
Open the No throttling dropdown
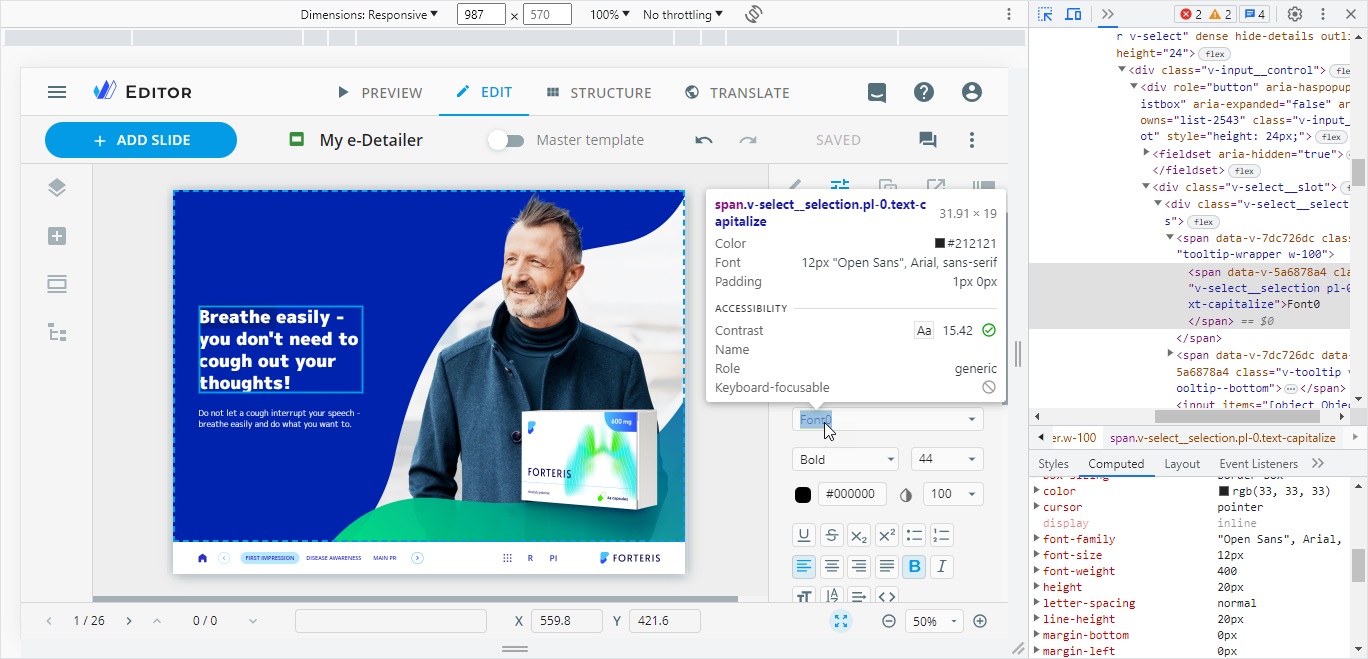click(683, 14)
